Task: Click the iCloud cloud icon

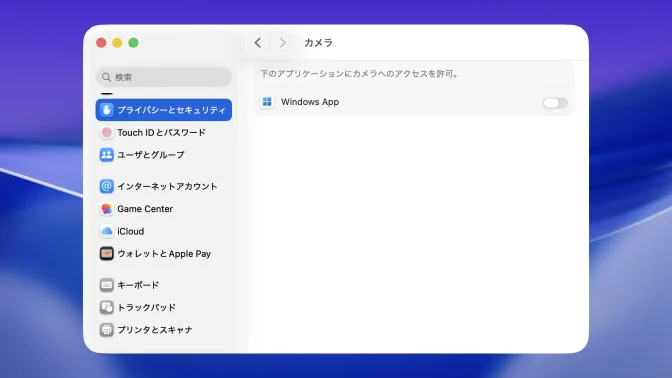Action: click(107, 231)
